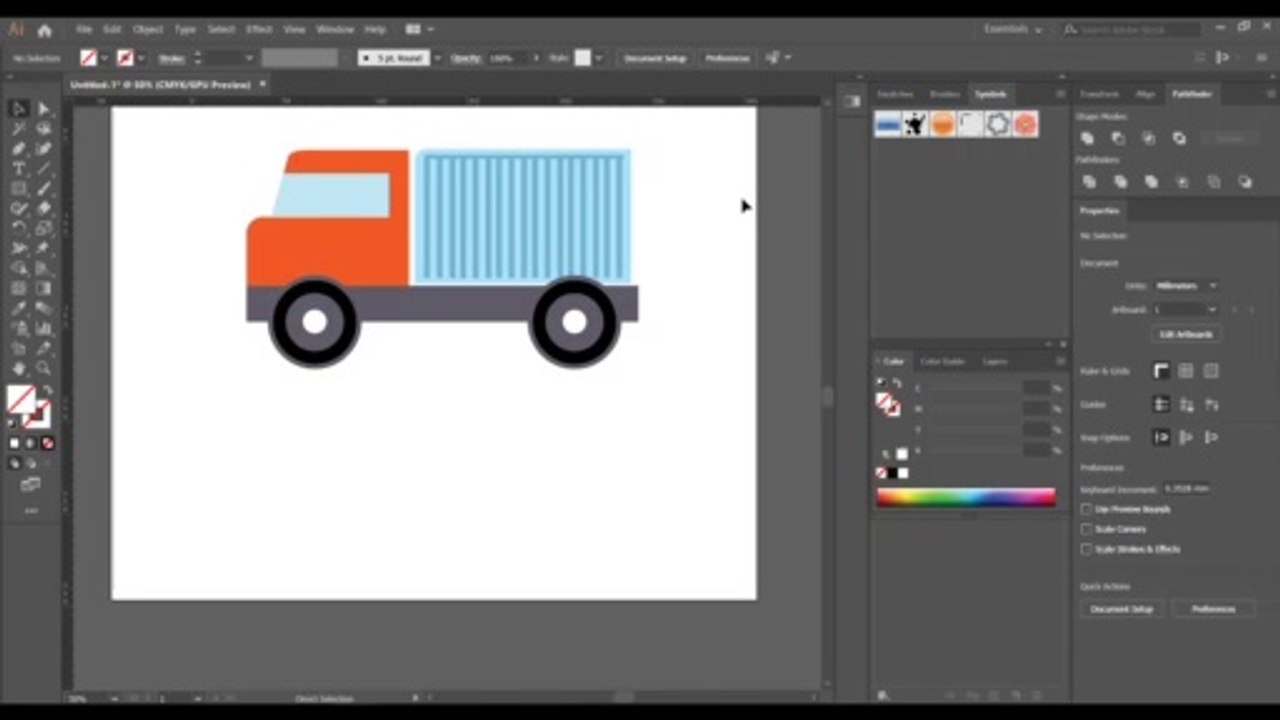1280x720 pixels.
Task: Select the Gradient tool
Action: [x=43, y=288]
